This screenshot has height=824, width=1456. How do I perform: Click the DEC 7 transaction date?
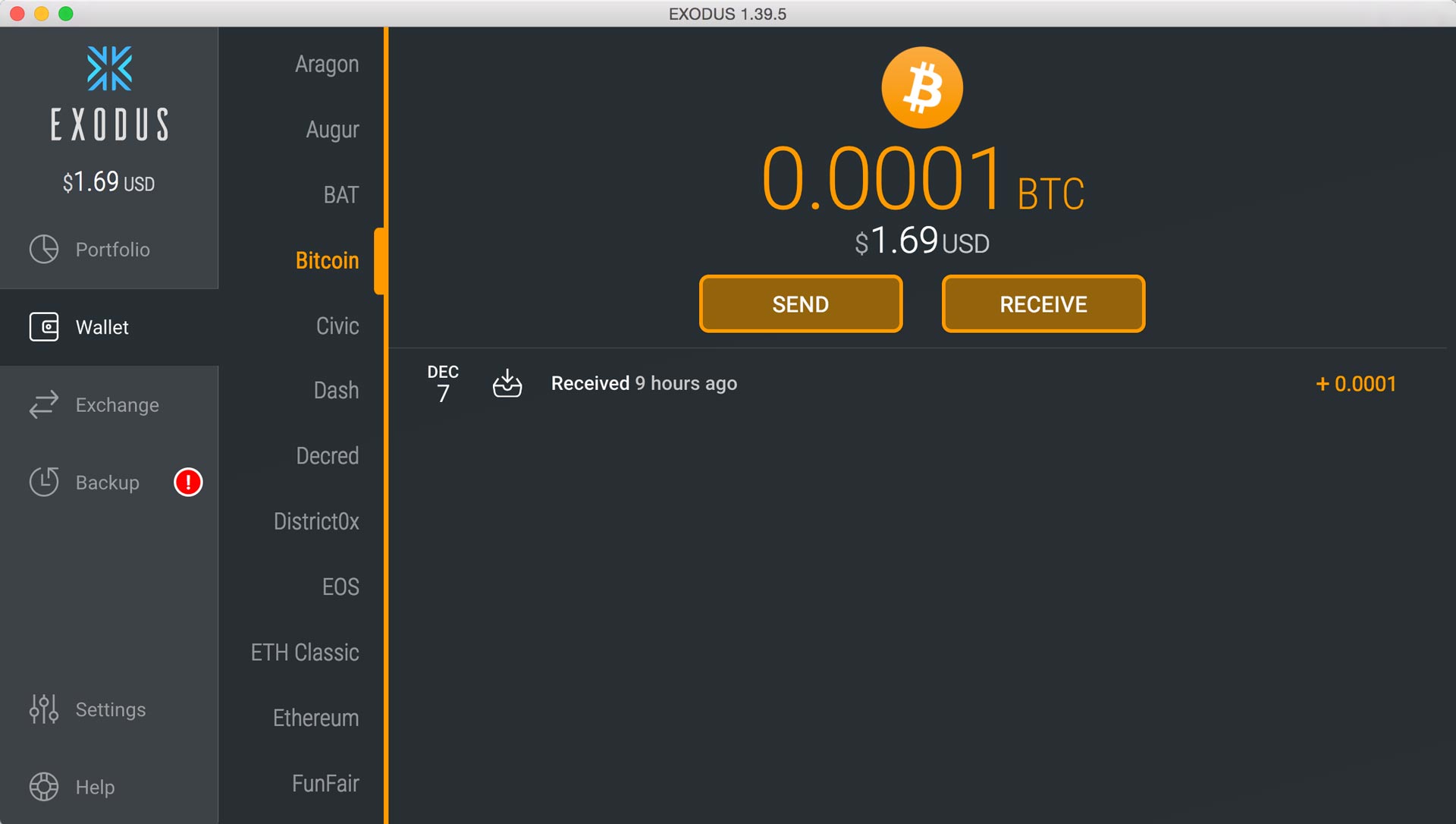[x=444, y=384]
